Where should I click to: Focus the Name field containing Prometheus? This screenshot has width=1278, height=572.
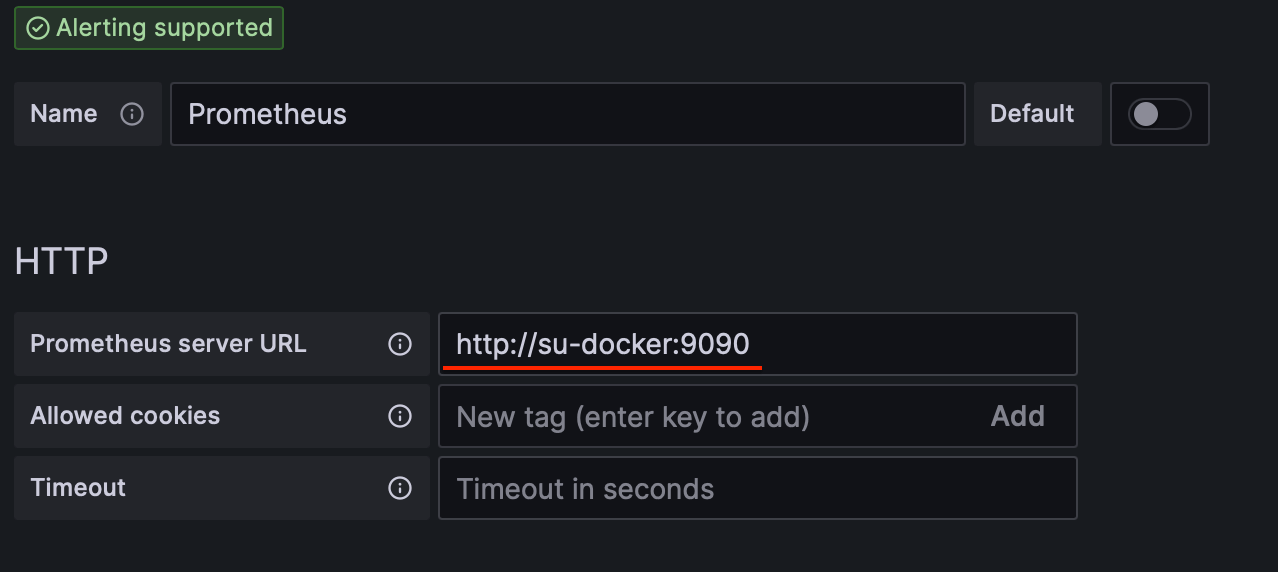[x=567, y=114]
